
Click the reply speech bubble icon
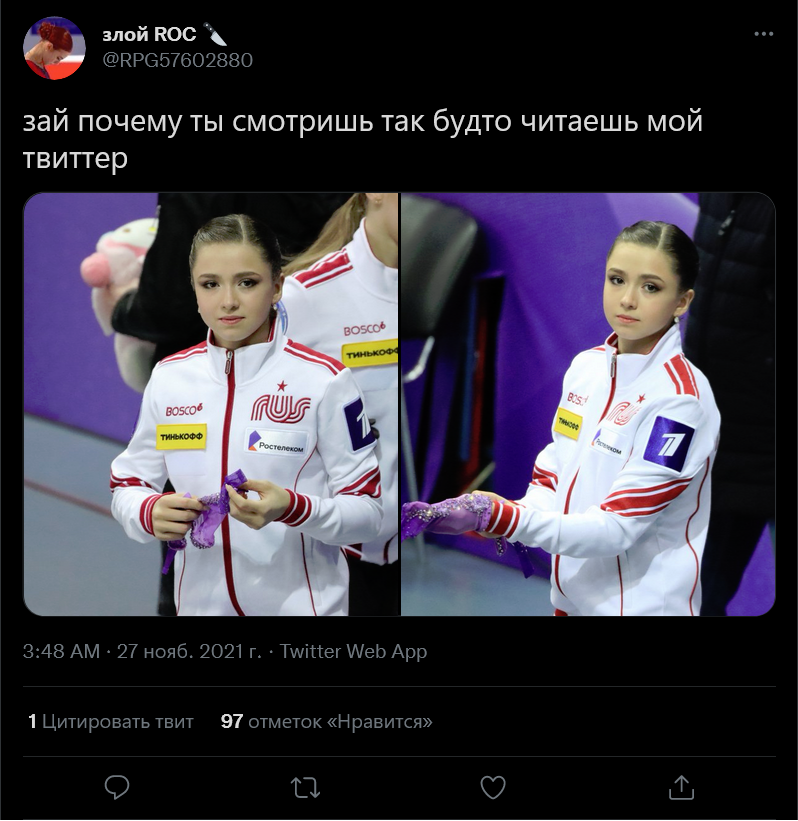(x=117, y=787)
